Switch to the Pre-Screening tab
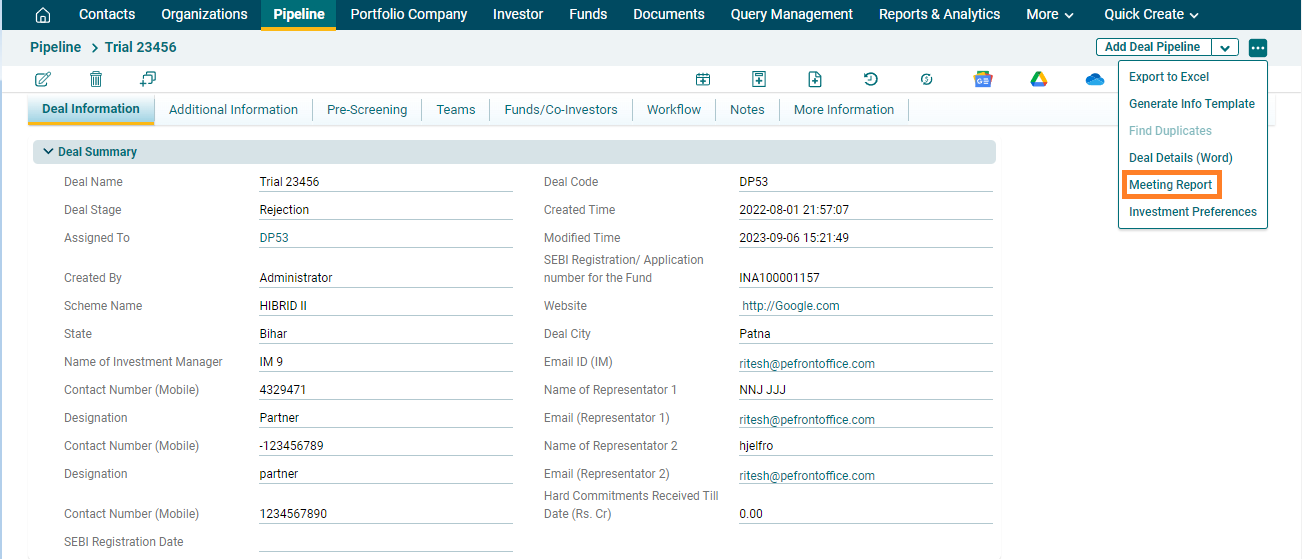 tap(367, 110)
